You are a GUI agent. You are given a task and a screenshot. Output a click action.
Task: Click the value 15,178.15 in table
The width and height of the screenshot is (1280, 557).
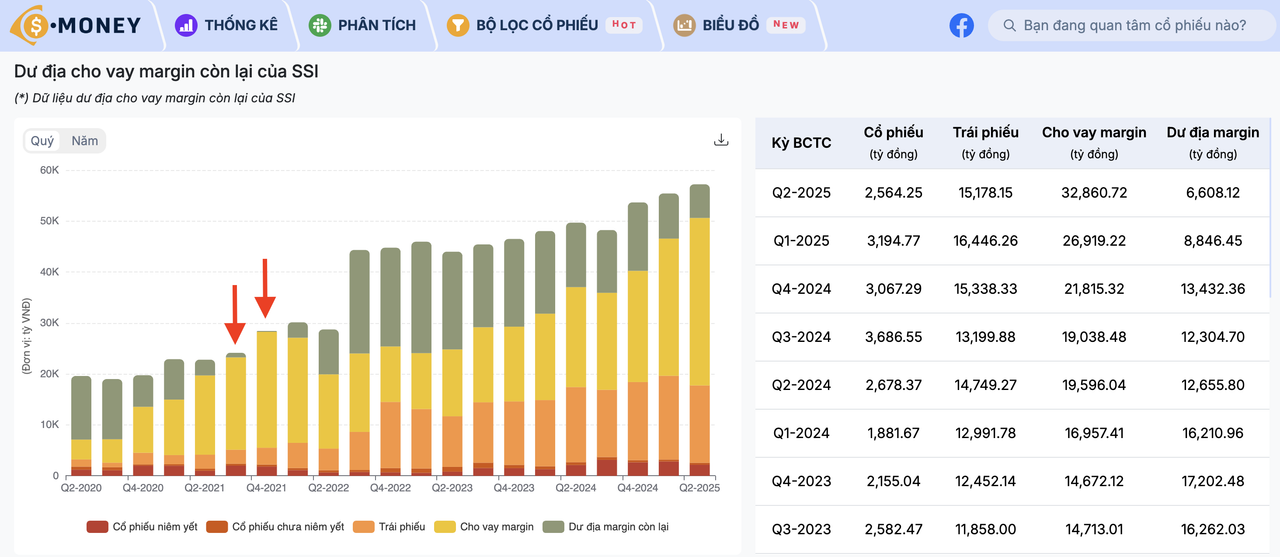point(985,193)
